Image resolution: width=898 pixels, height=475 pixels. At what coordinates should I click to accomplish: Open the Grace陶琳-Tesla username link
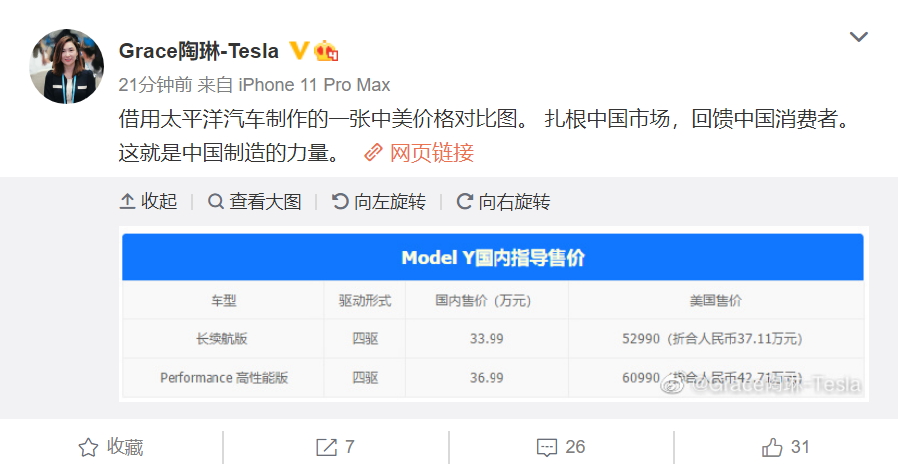point(198,52)
